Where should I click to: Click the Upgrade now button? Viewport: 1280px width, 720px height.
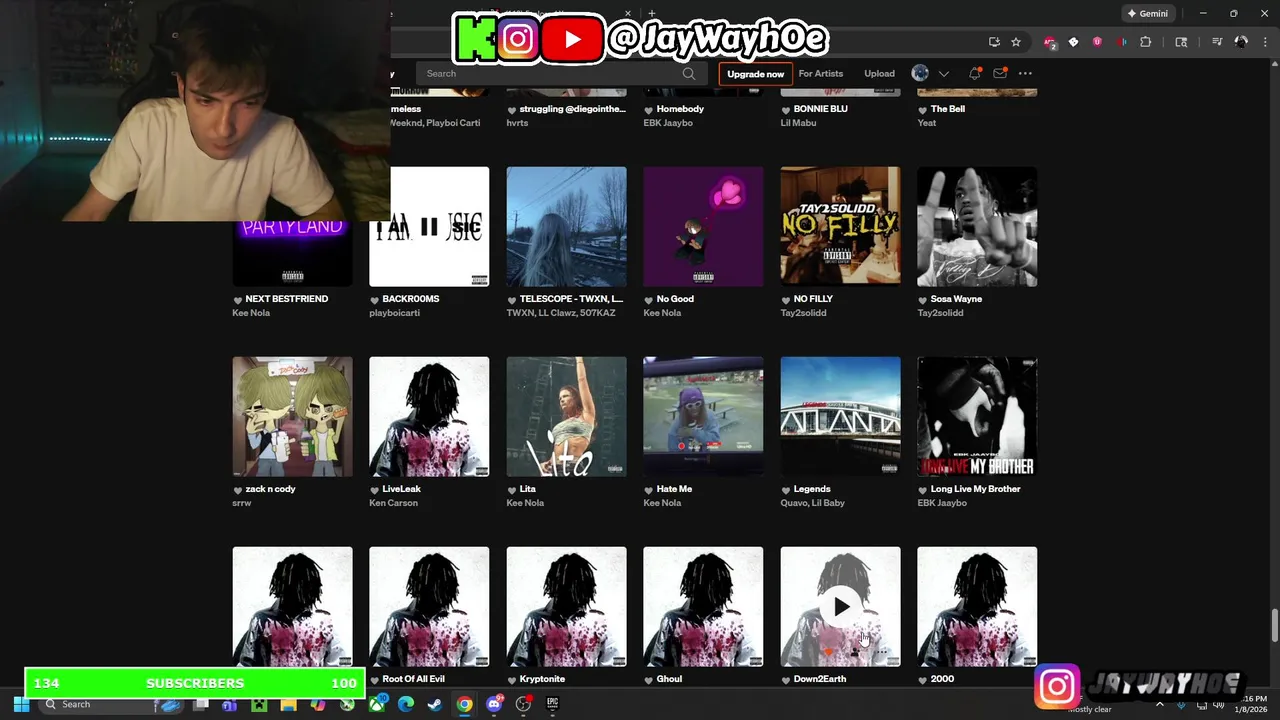point(755,73)
